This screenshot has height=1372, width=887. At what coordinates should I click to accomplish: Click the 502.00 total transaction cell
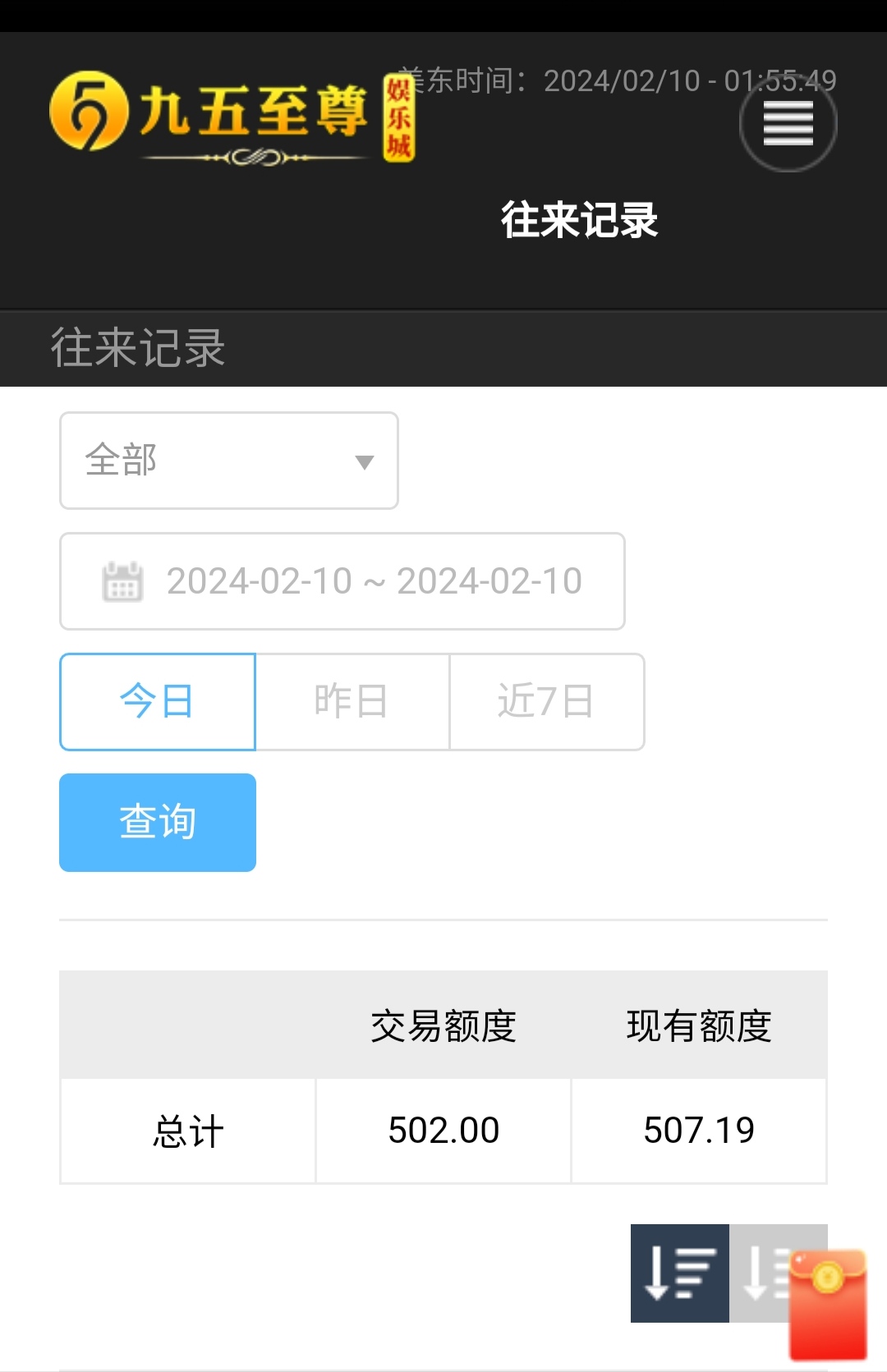[443, 1131]
